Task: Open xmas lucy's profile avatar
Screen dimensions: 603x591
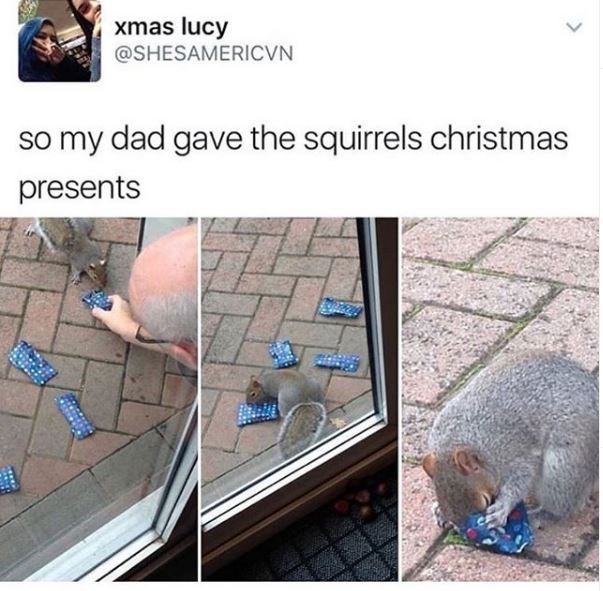Action: (x=60, y=41)
